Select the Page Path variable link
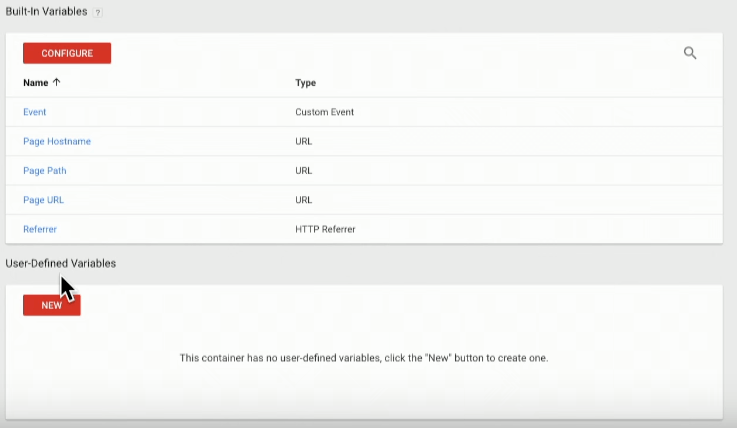This screenshot has width=737, height=428. coord(45,171)
